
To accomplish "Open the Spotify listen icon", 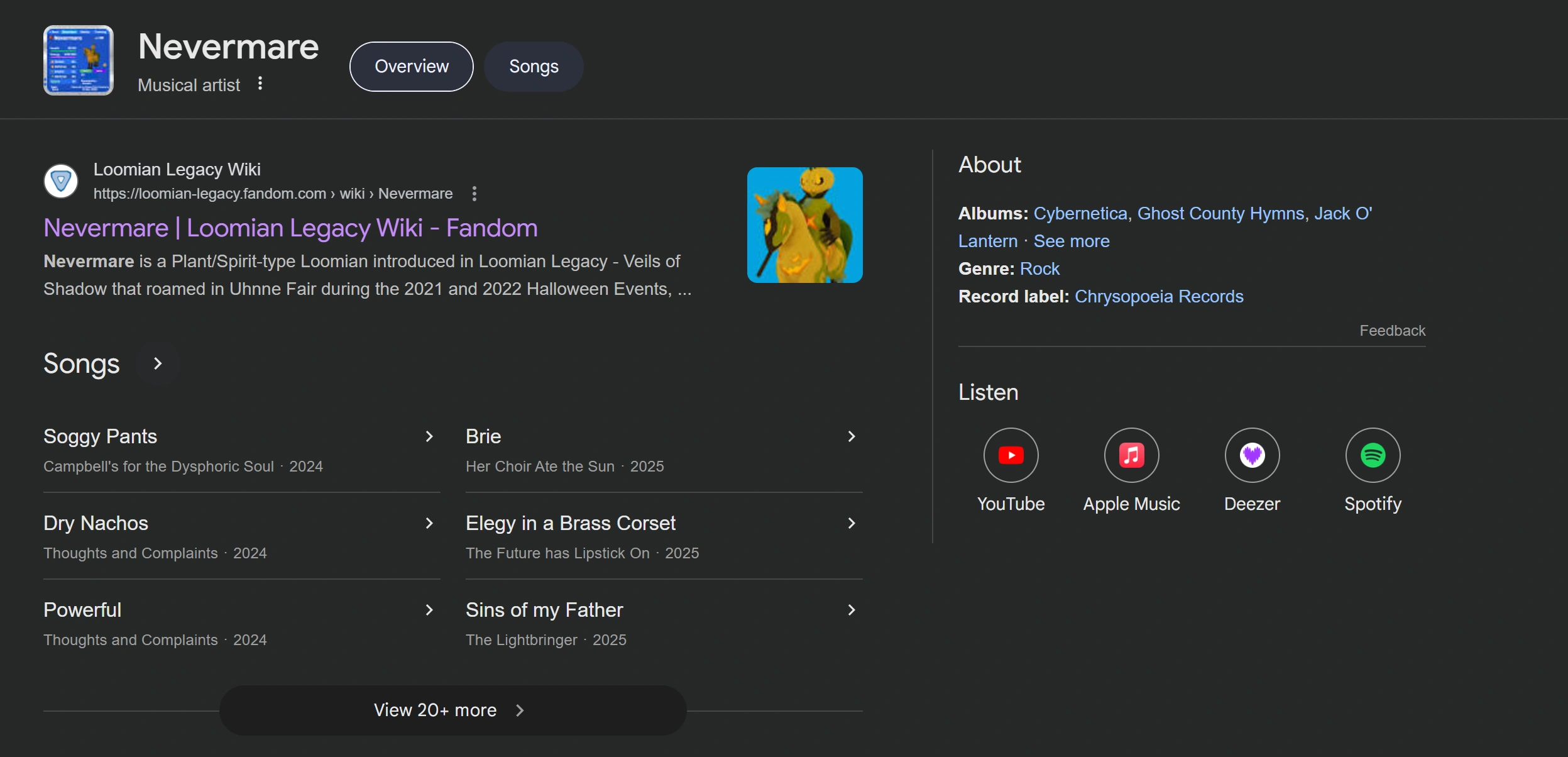I will tap(1373, 455).
